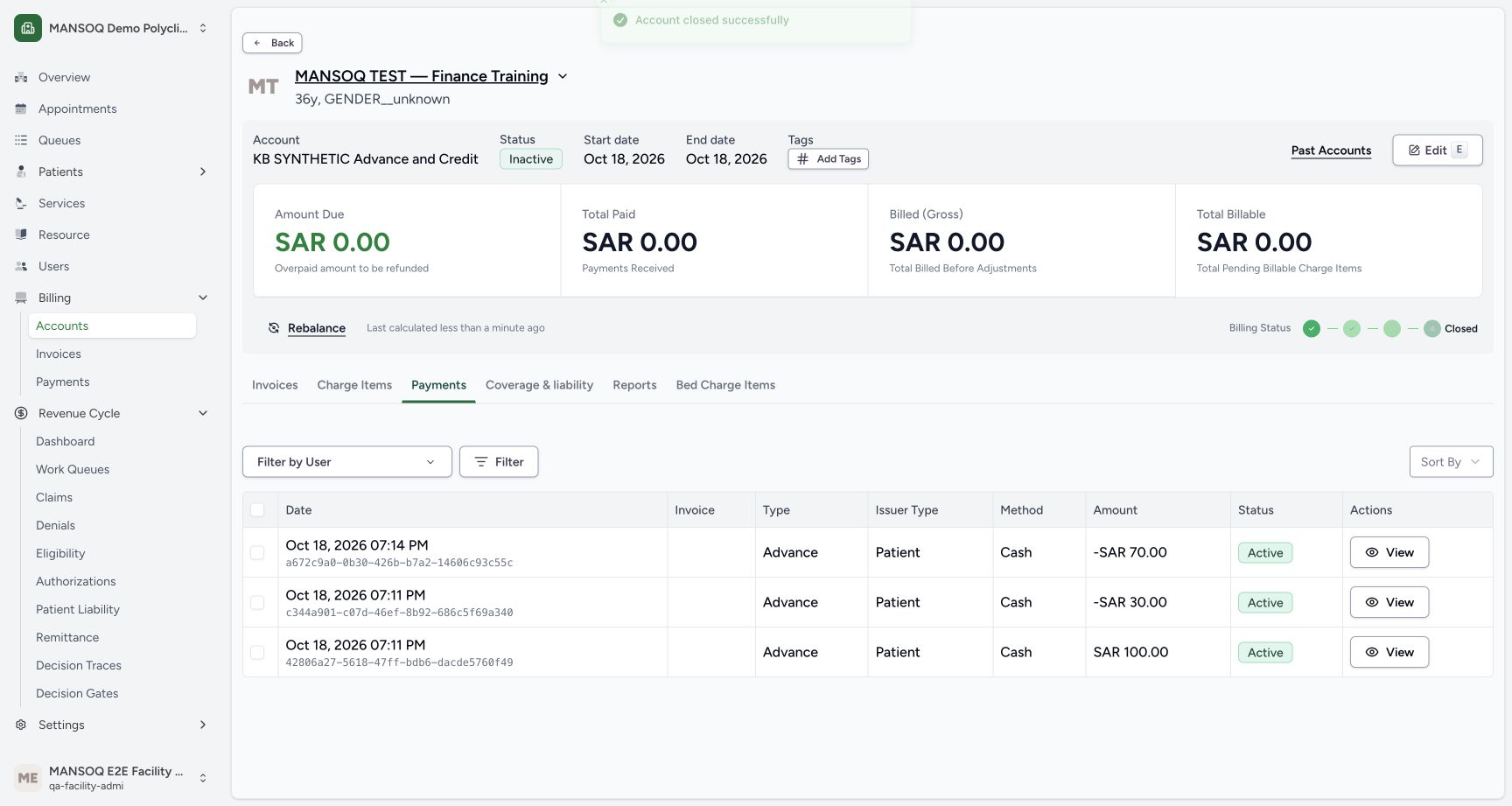Click the Edit account button
1512x806 pixels.
1437,151
